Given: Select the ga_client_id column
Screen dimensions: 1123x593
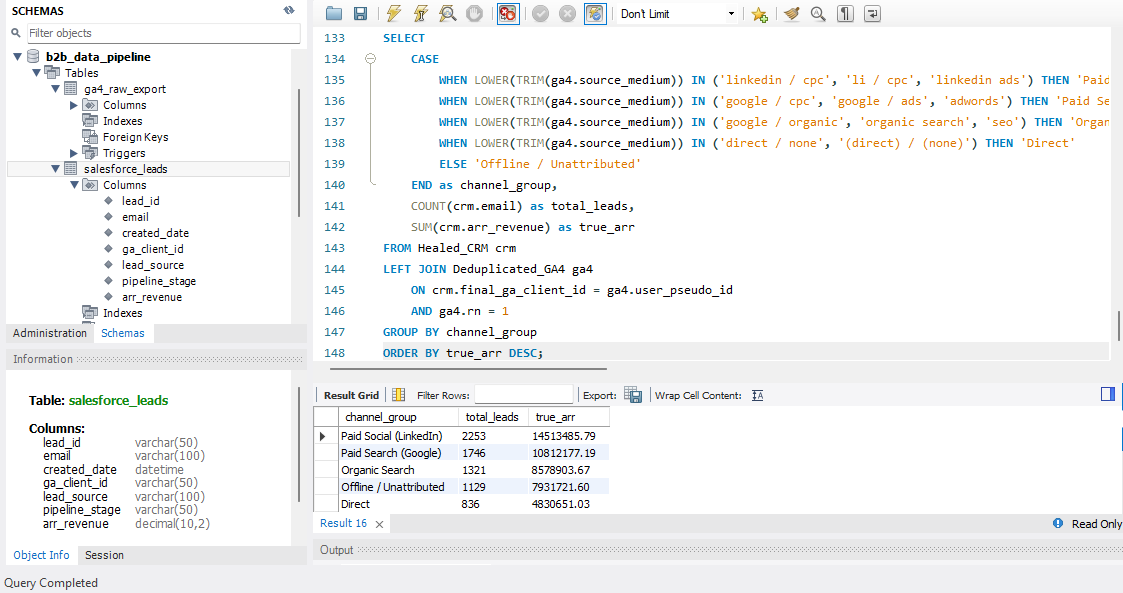Looking at the screenshot, I should [153, 249].
